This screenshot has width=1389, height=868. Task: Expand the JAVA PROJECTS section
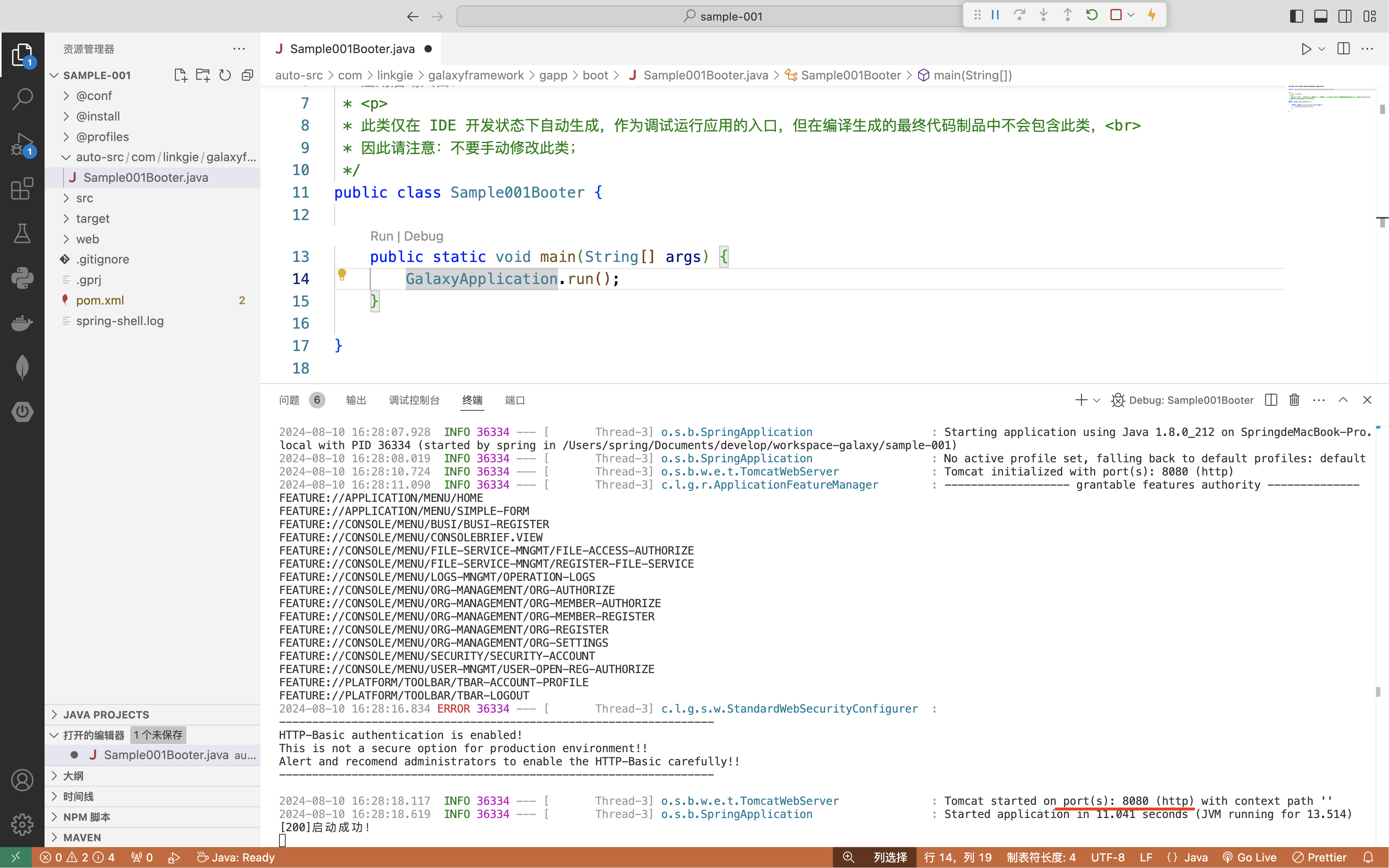152,715
